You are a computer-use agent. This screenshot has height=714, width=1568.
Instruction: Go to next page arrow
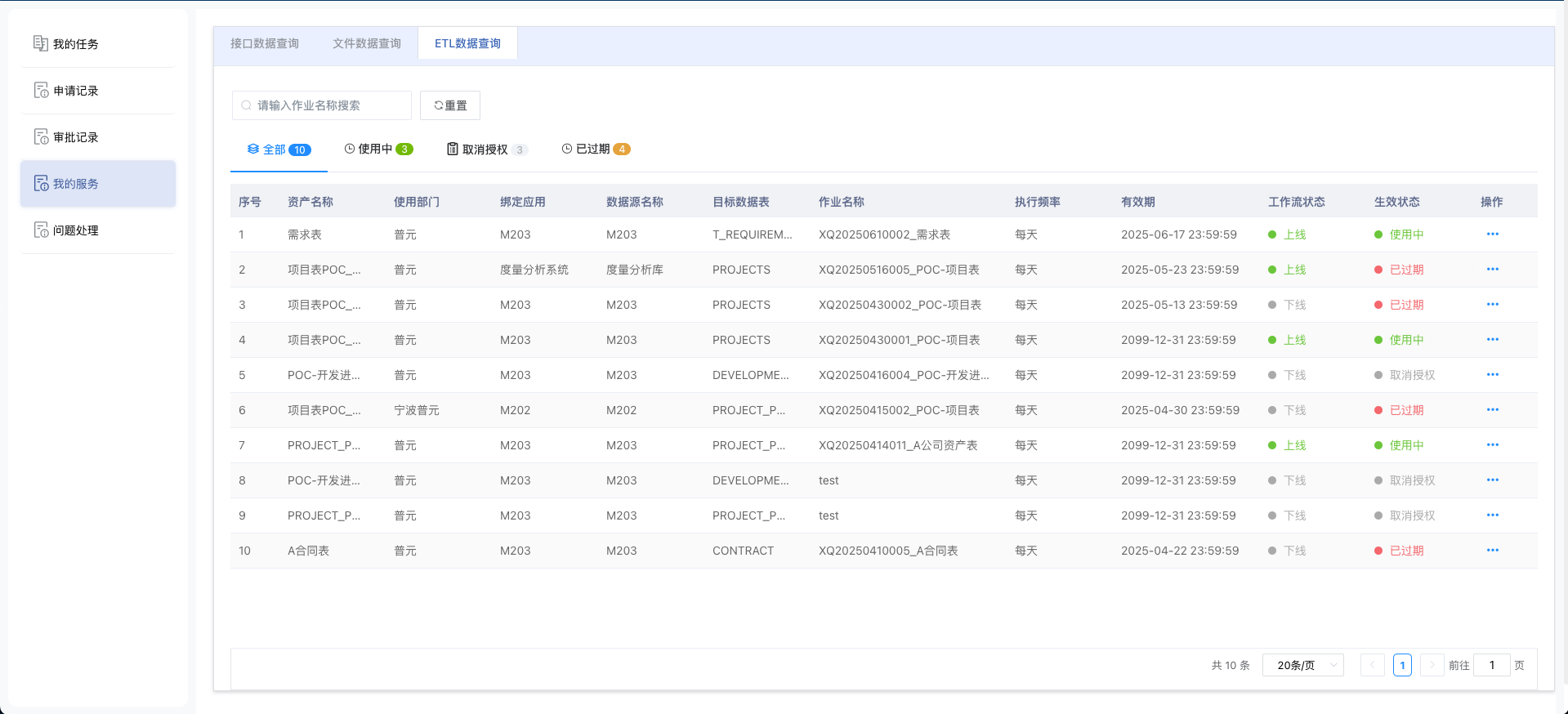1432,665
